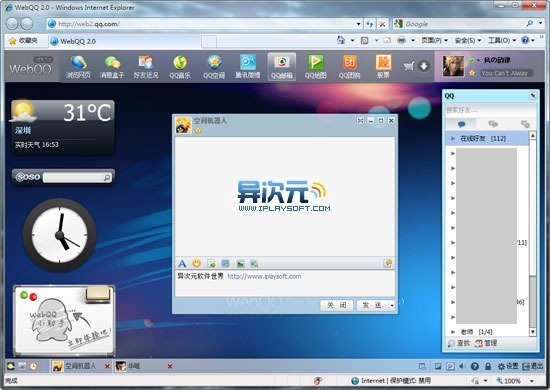Click the weather widget icon in bottom-left bar
The height and width of the screenshot is (390, 550).
click(x=11, y=367)
